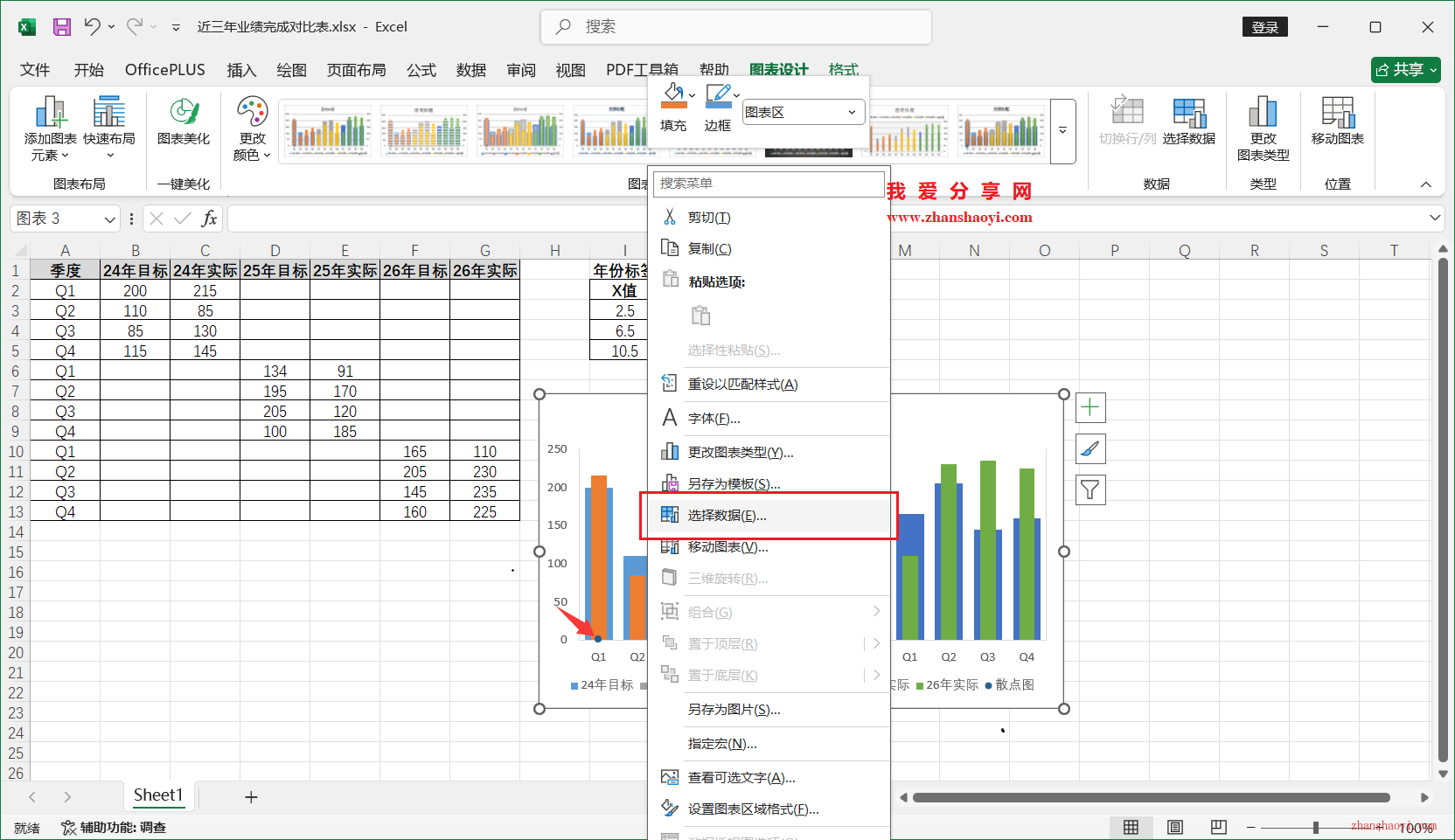Open the Formulas (公式) tab
The image size is (1455, 840).
pos(421,70)
